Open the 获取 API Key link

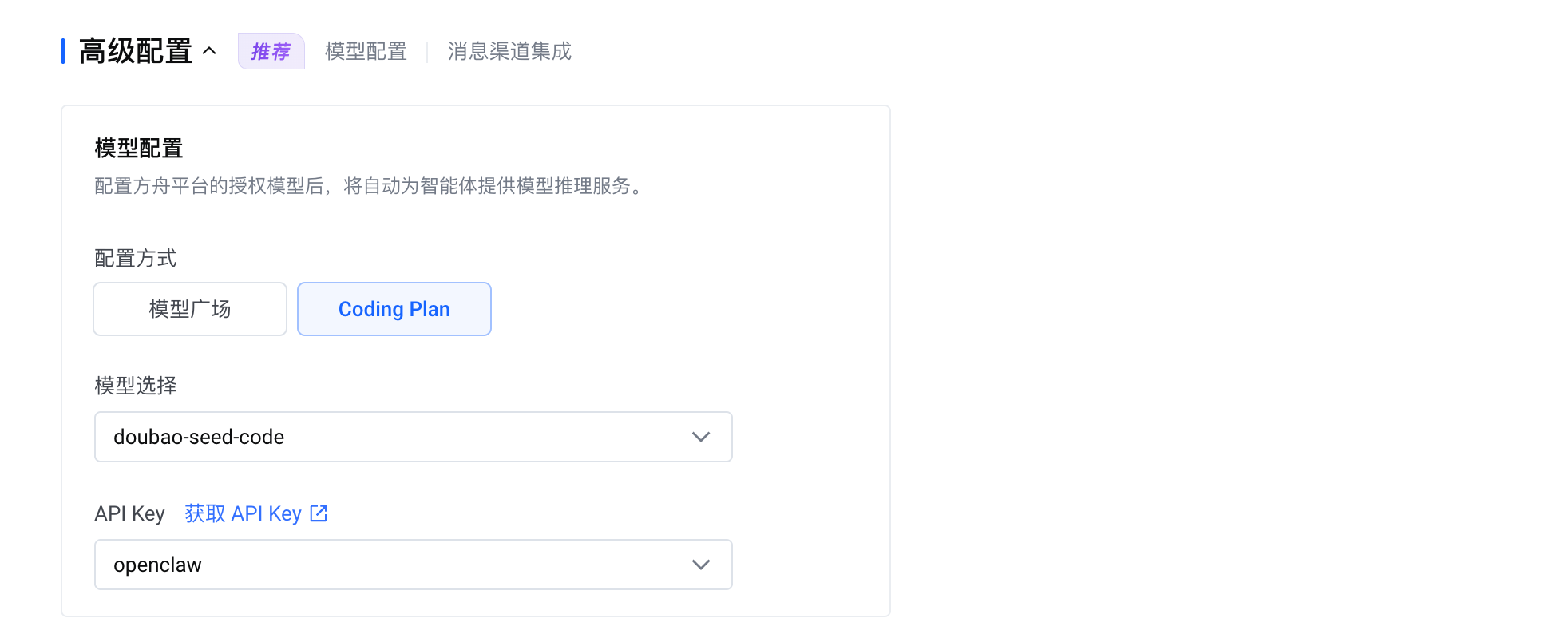244,513
